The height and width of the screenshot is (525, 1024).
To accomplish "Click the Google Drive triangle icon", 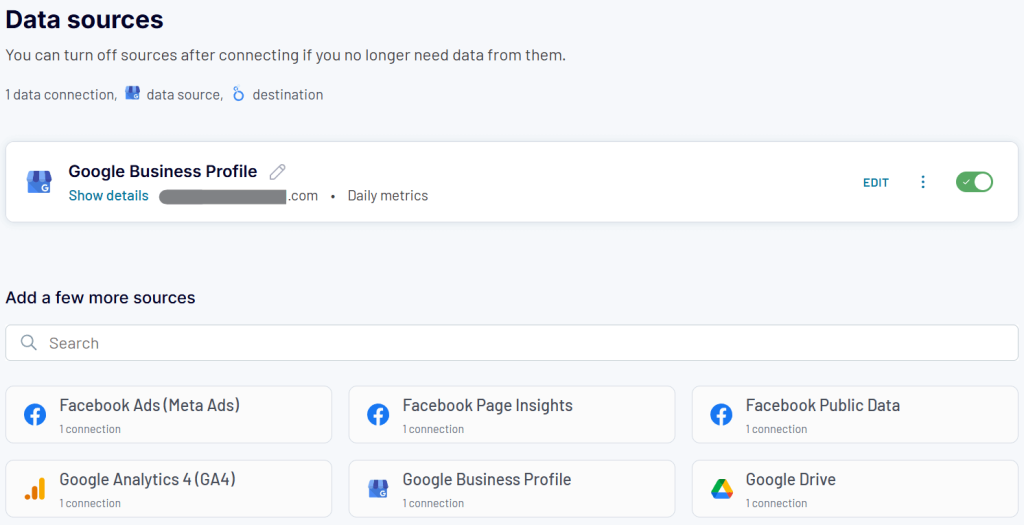I will (x=722, y=489).
